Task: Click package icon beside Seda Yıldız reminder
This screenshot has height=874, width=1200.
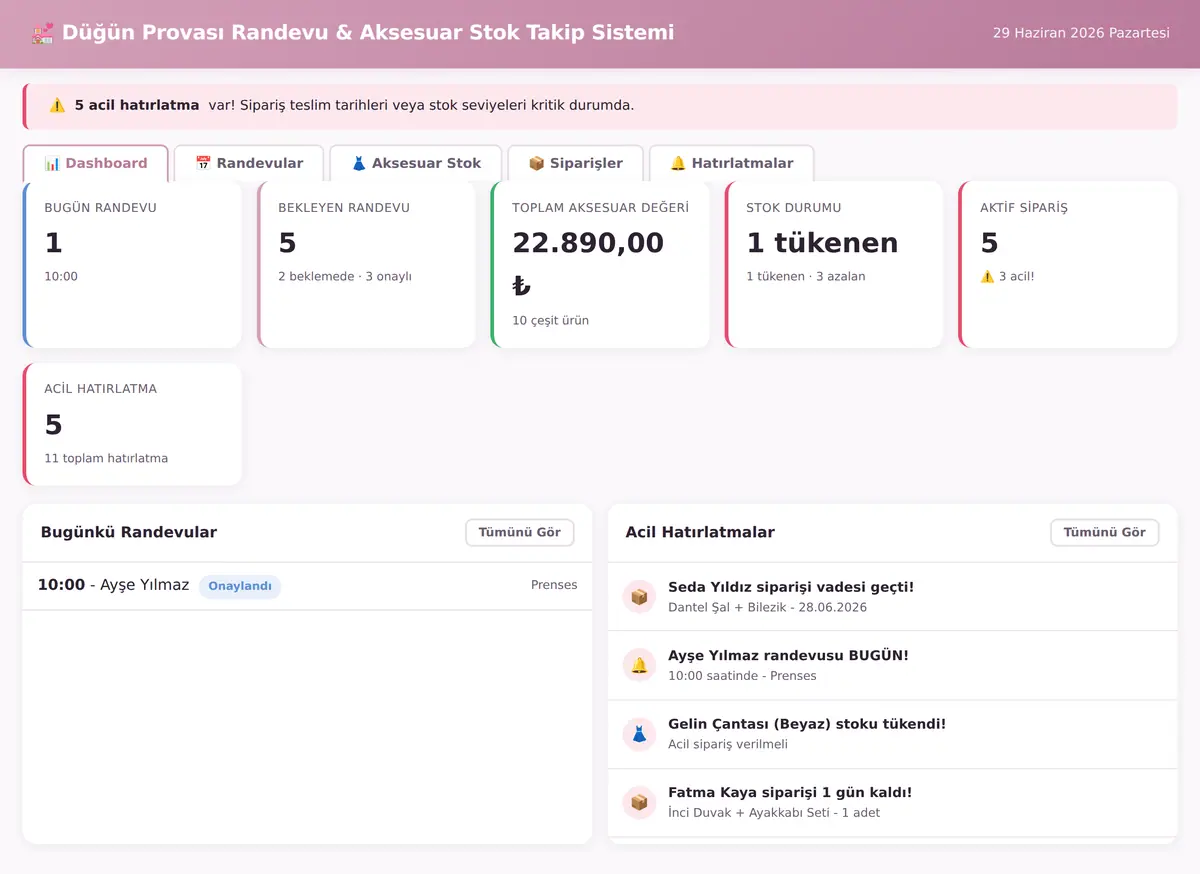Action: (x=639, y=597)
